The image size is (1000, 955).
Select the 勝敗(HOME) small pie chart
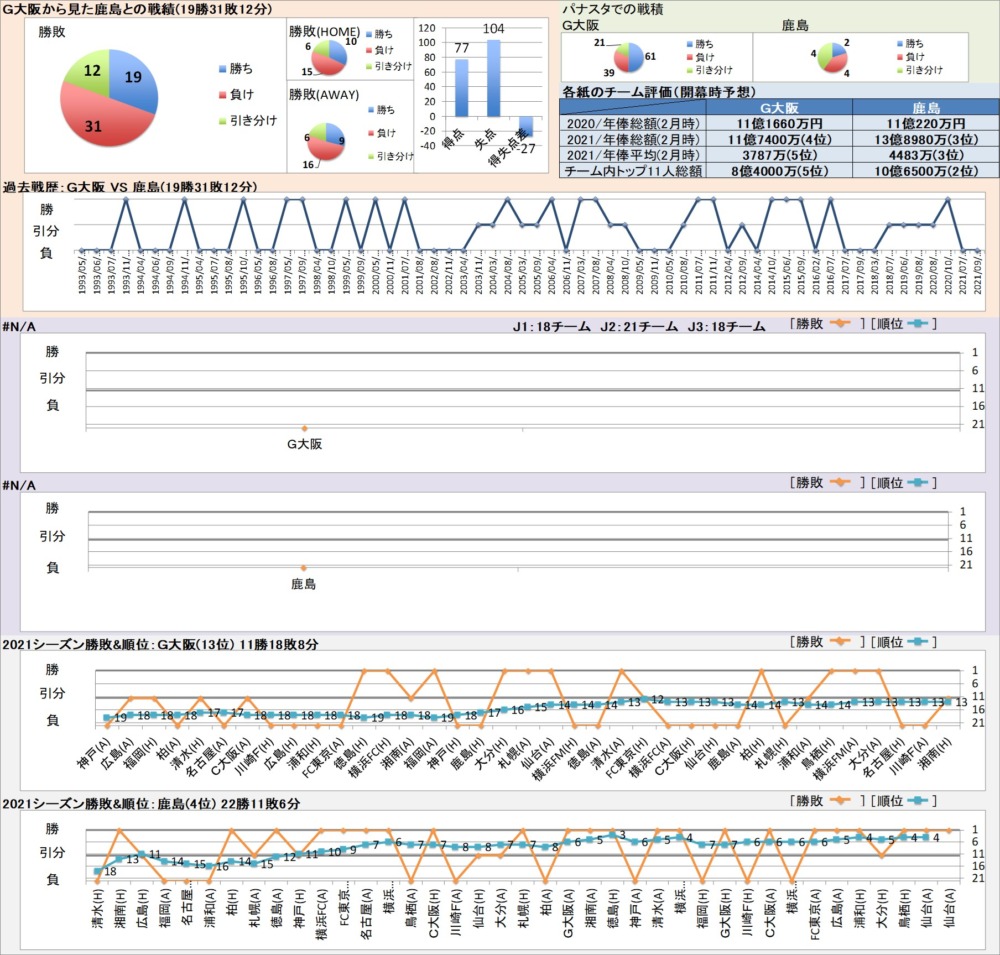click(327, 56)
